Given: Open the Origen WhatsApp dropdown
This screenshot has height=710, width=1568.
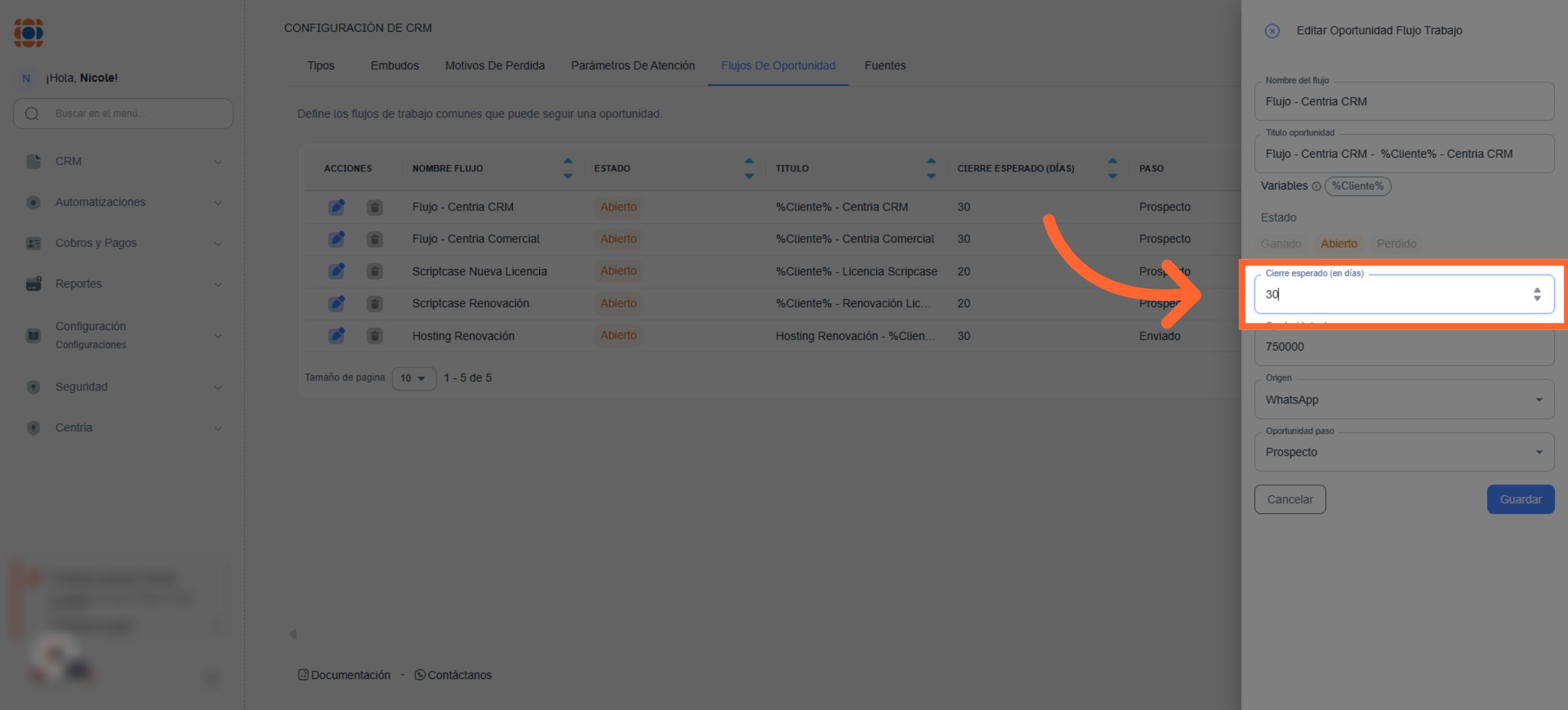Looking at the screenshot, I should [1403, 399].
